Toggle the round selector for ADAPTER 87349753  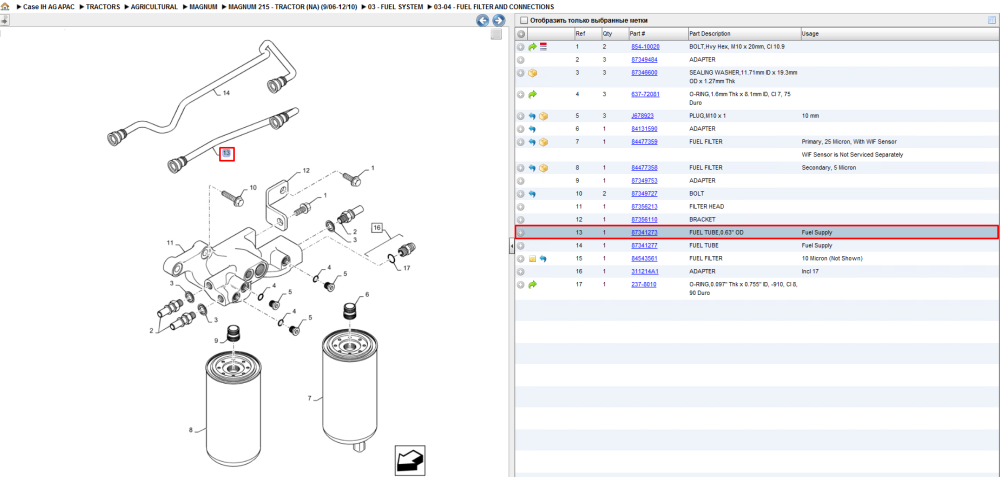[520, 180]
